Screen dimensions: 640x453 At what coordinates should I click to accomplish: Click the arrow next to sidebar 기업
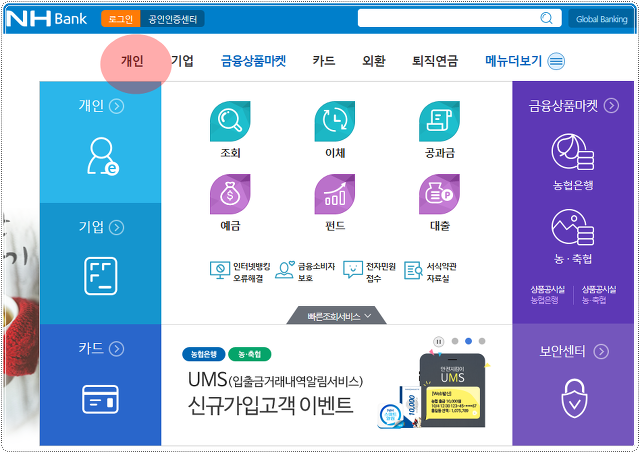tap(117, 227)
